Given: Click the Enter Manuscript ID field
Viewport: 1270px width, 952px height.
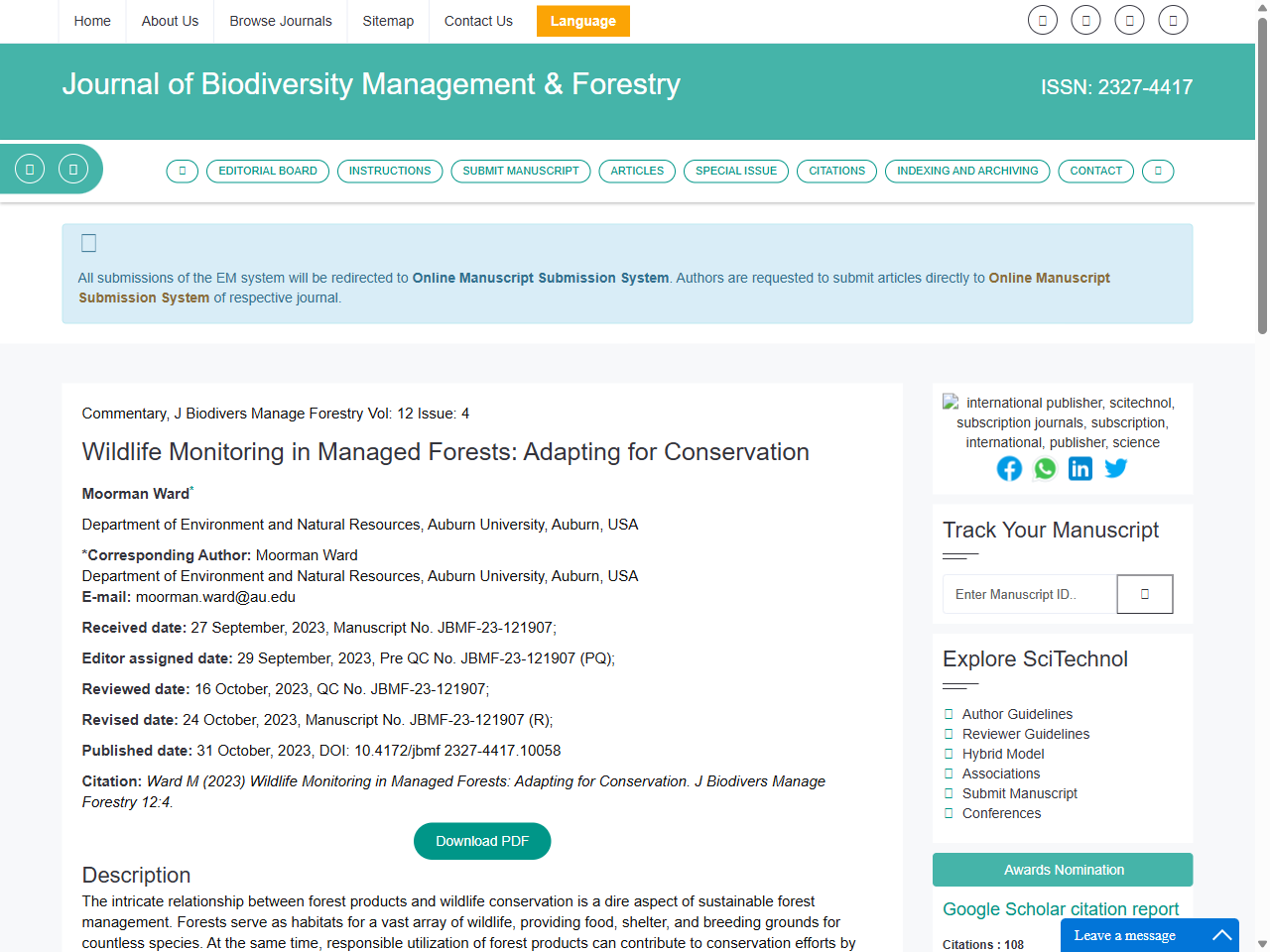Looking at the screenshot, I should [1029, 594].
